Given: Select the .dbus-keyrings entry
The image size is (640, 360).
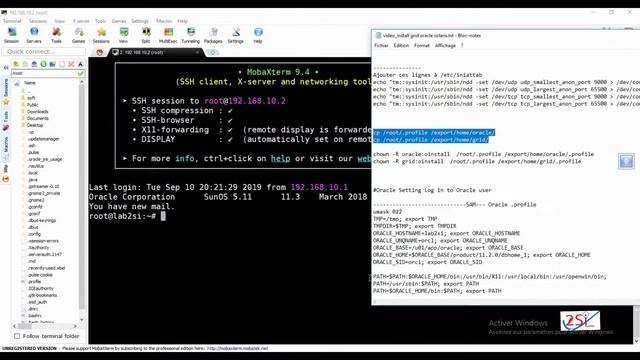Looking at the screenshot, I should [x=42, y=220].
